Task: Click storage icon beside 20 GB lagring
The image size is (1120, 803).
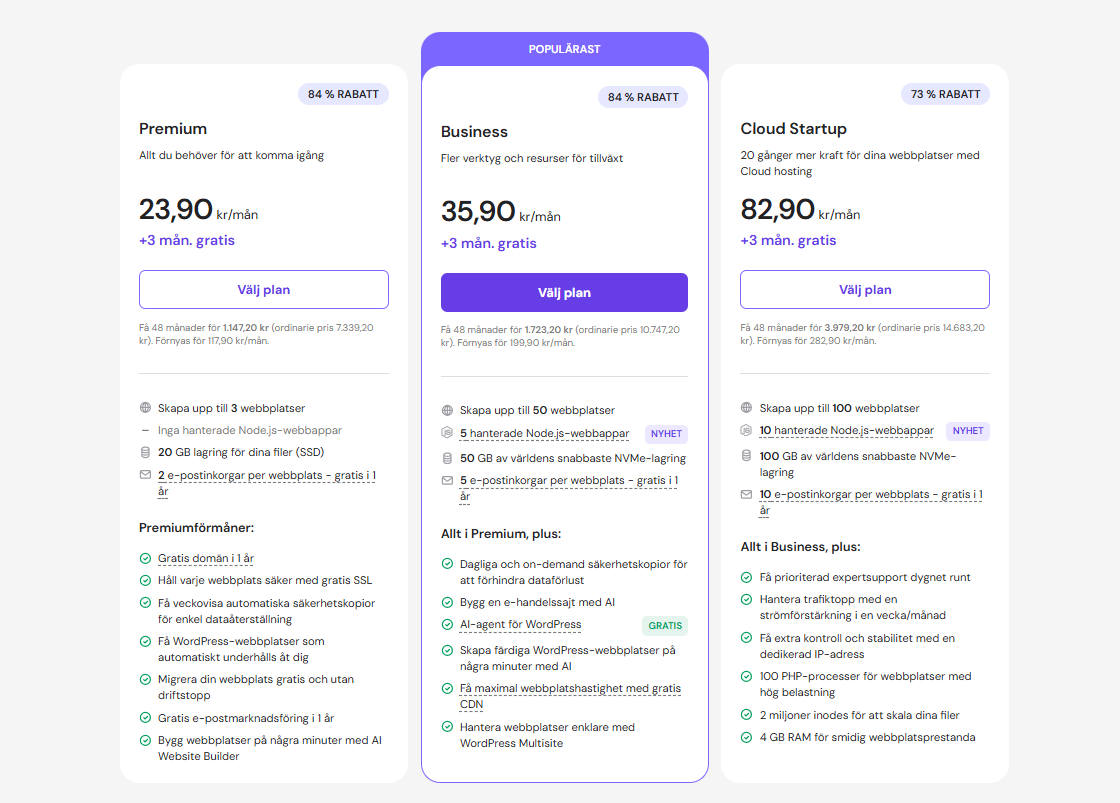Action: 145,452
